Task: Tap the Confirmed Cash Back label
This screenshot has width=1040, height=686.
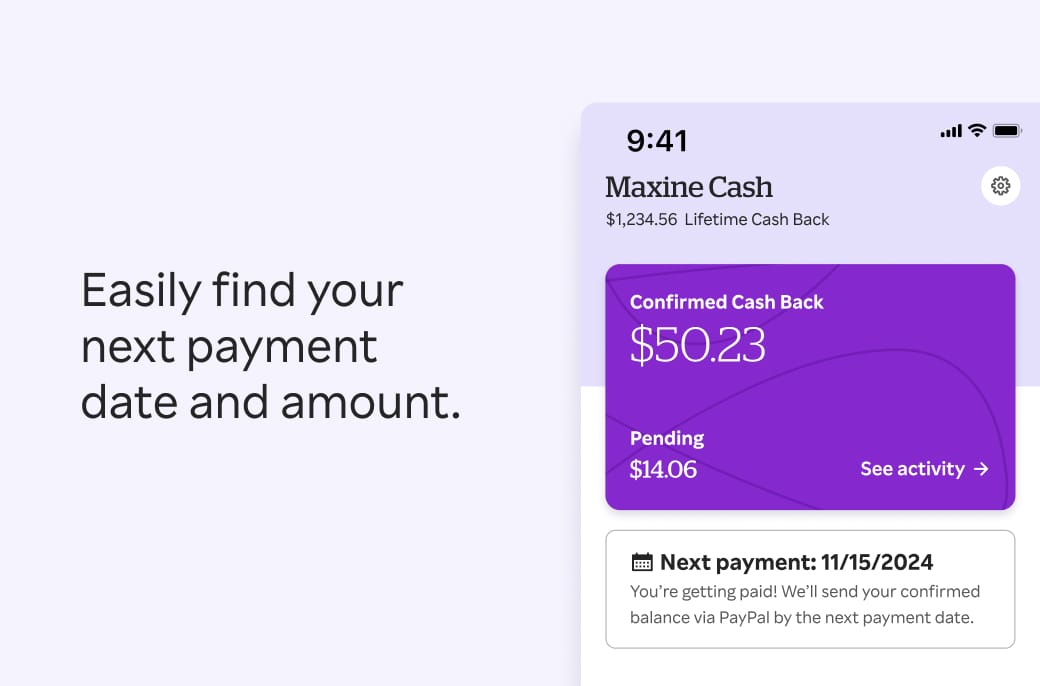Action: (726, 302)
